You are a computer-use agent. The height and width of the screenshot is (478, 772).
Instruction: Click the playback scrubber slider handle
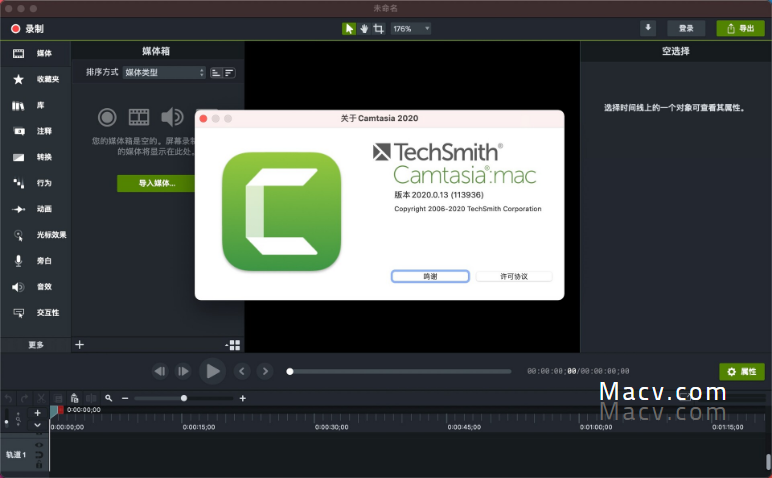(290, 372)
